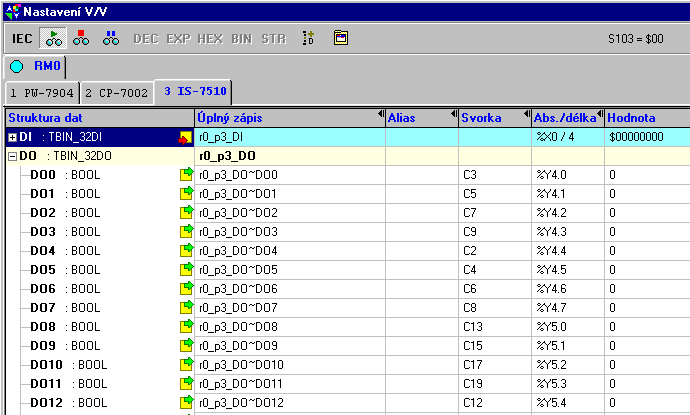
Task: Collapse the Svorka column arrow
Action: [527, 114]
